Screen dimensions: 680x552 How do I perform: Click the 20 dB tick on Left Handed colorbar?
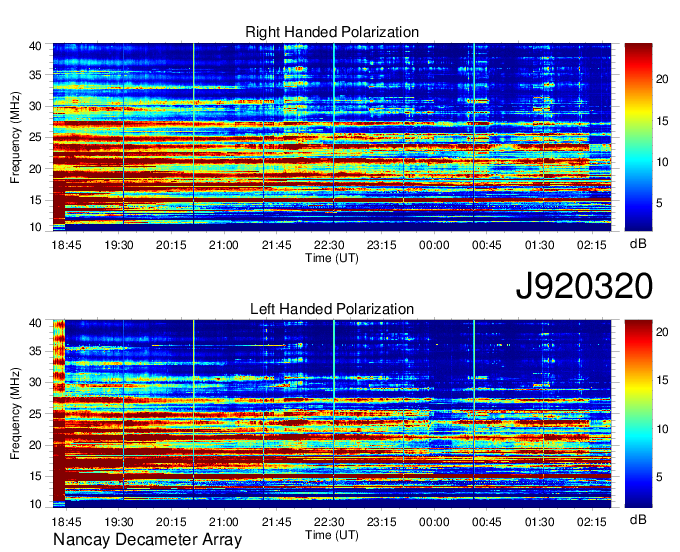tap(662, 332)
